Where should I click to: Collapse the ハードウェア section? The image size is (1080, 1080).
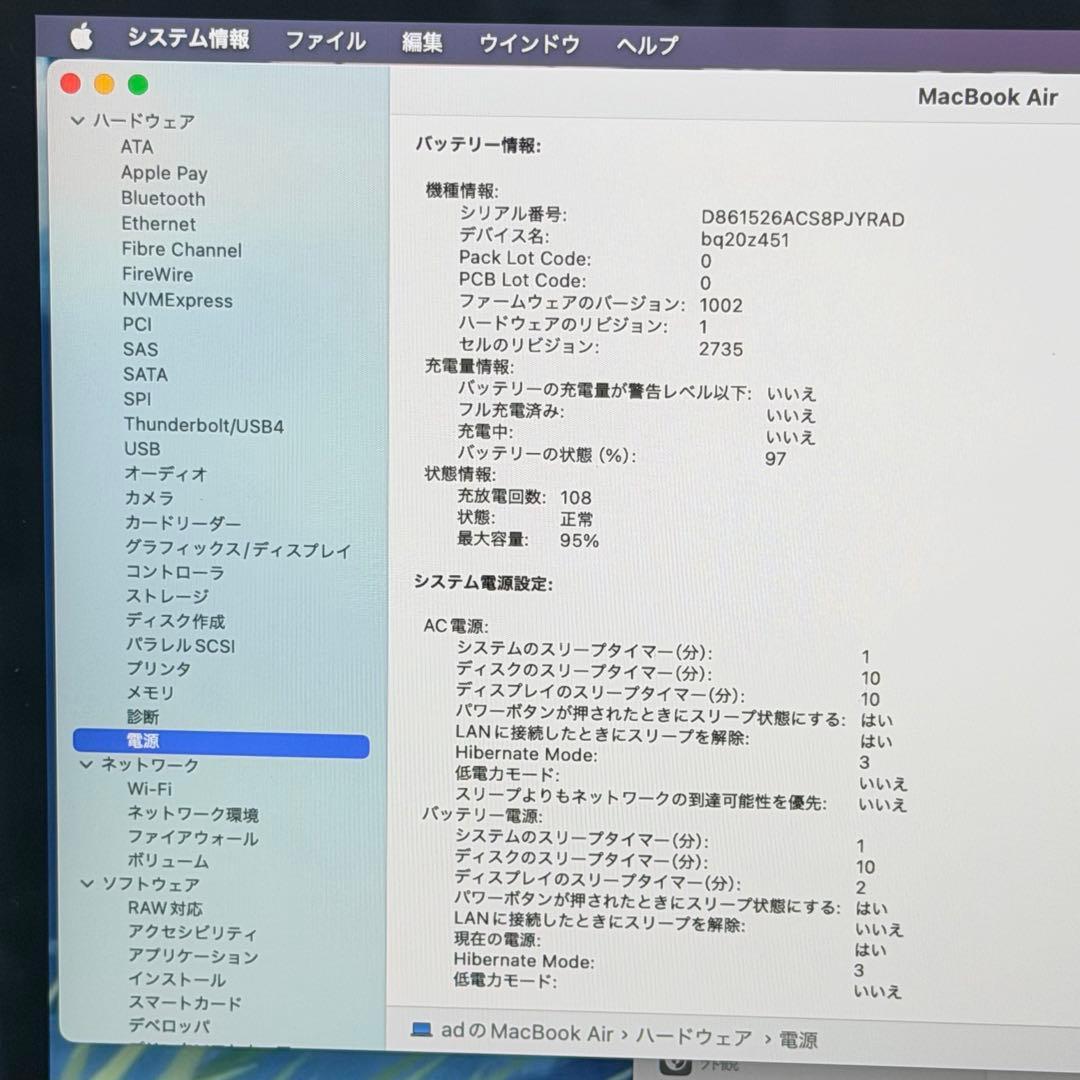coord(77,121)
